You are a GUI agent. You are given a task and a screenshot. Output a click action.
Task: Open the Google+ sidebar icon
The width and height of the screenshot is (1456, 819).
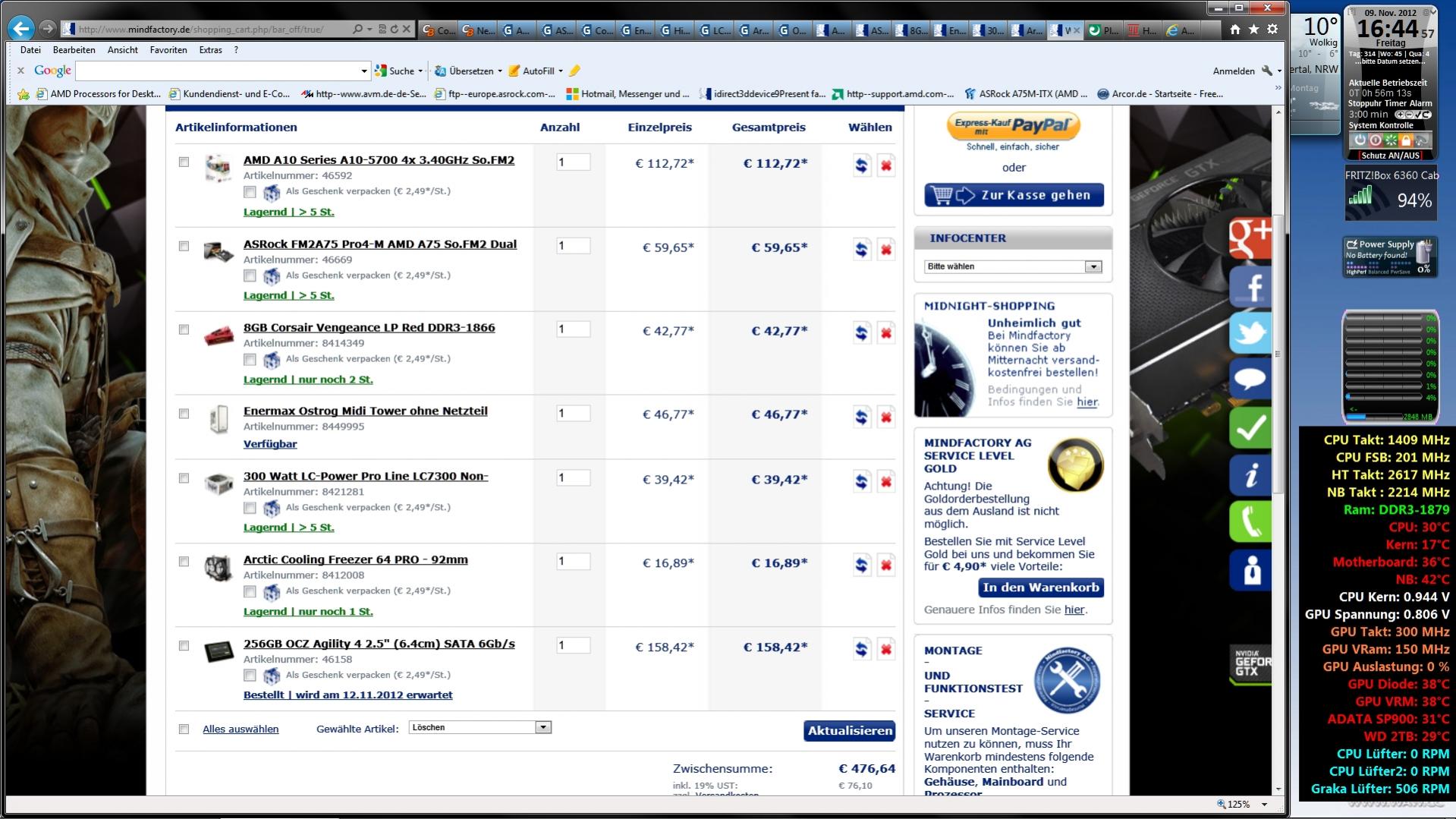tap(1250, 238)
